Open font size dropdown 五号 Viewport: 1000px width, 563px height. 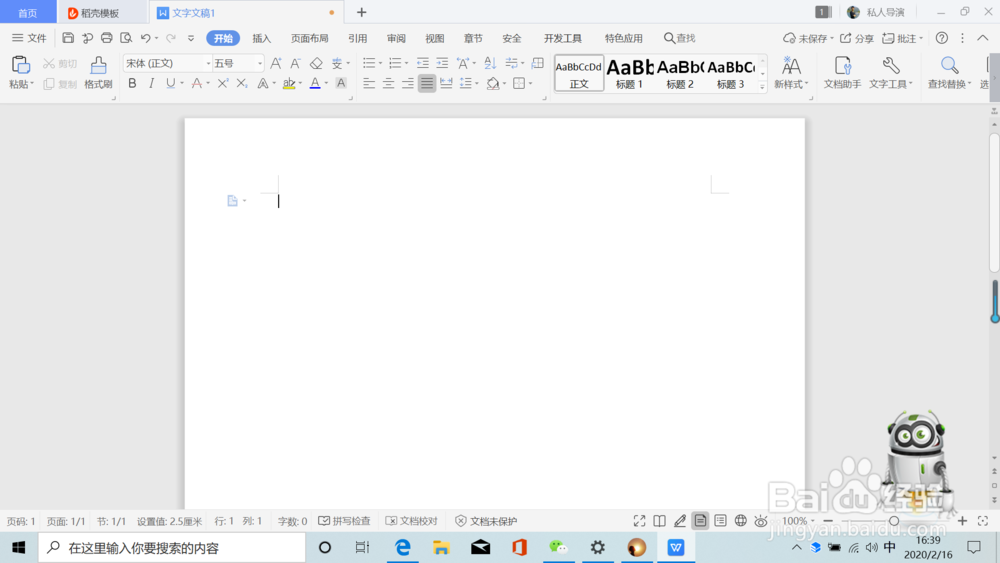pos(260,63)
